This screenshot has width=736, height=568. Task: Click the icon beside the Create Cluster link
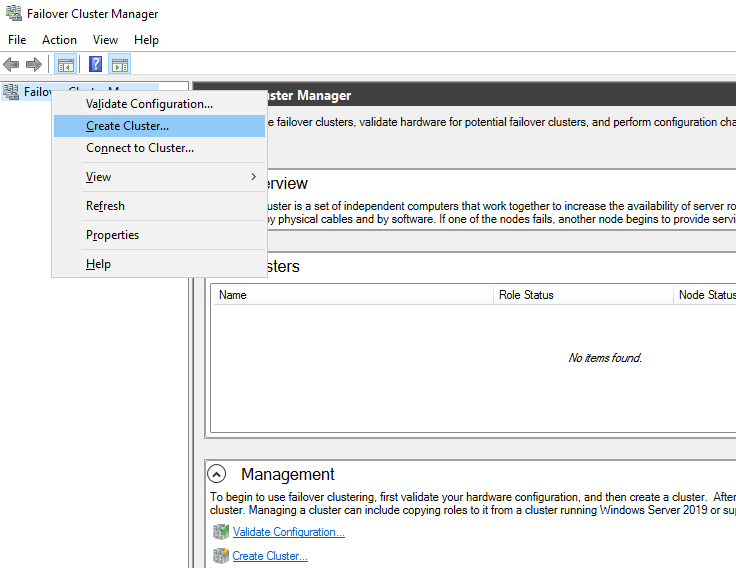point(221,556)
